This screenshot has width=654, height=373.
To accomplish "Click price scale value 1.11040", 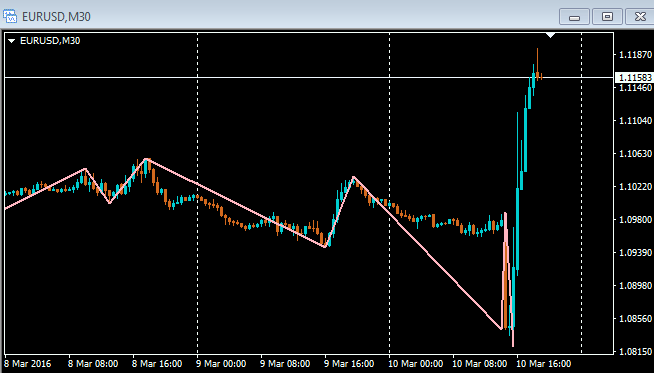I will coord(635,121).
